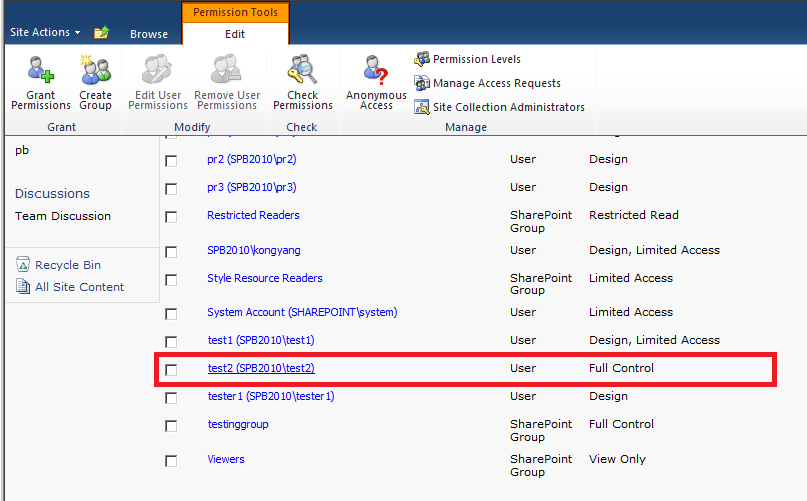Click the Edit User Permissions icon
Screen dimensions: 807x501
[157, 70]
